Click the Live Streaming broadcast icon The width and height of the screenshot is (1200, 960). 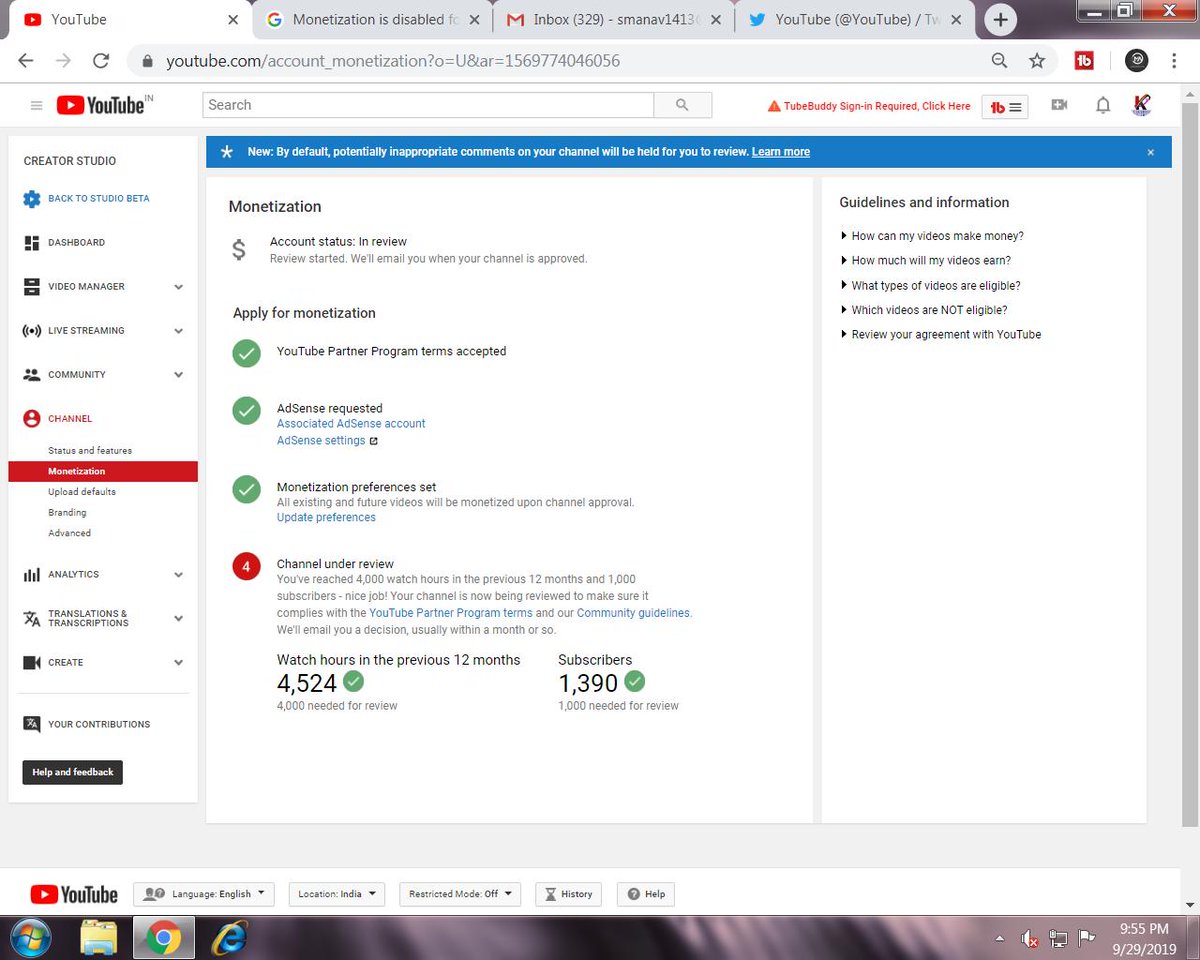(31, 330)
